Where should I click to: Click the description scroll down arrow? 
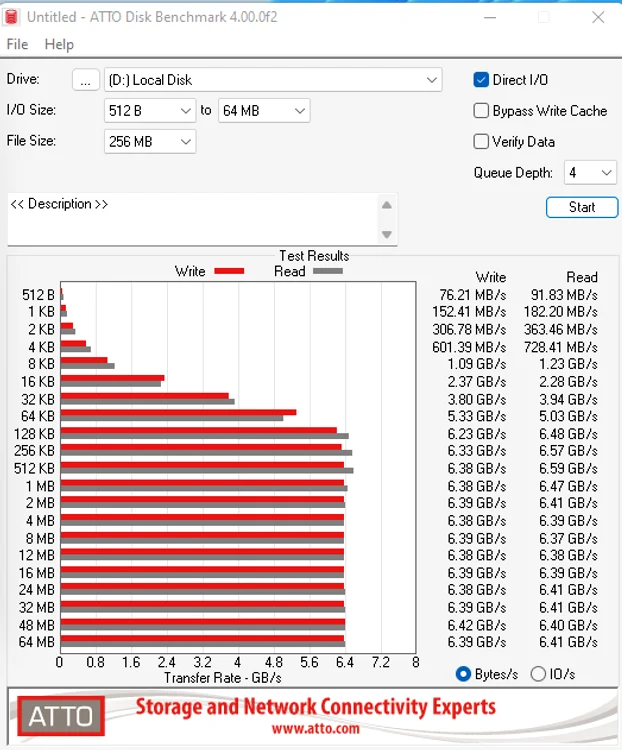387,234
